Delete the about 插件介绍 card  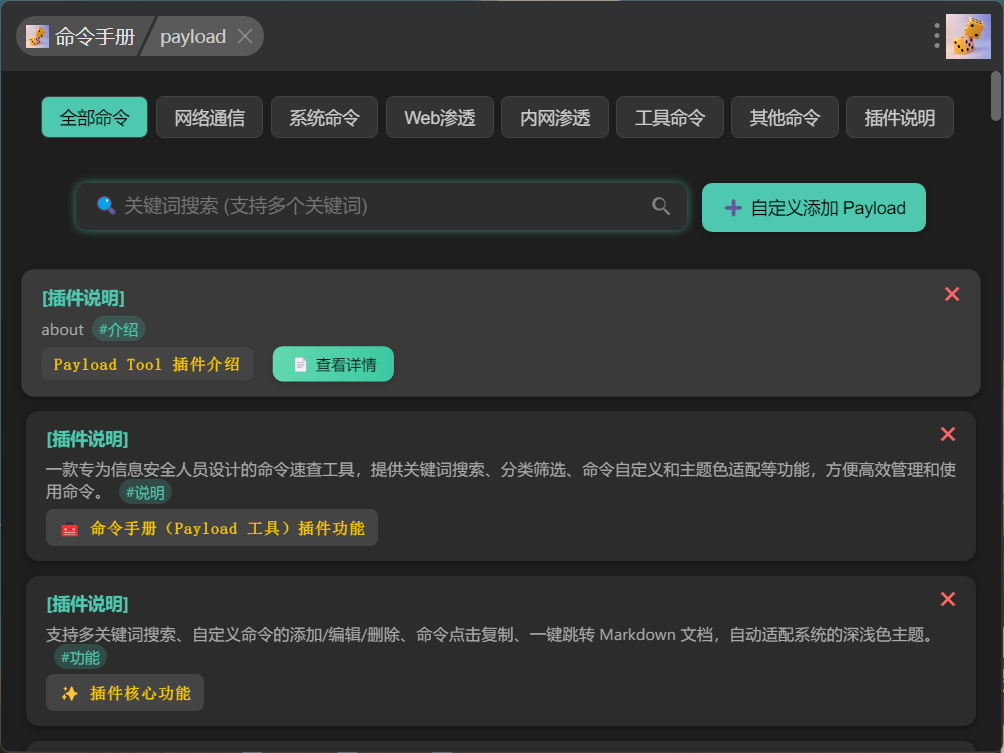(952, 294)
